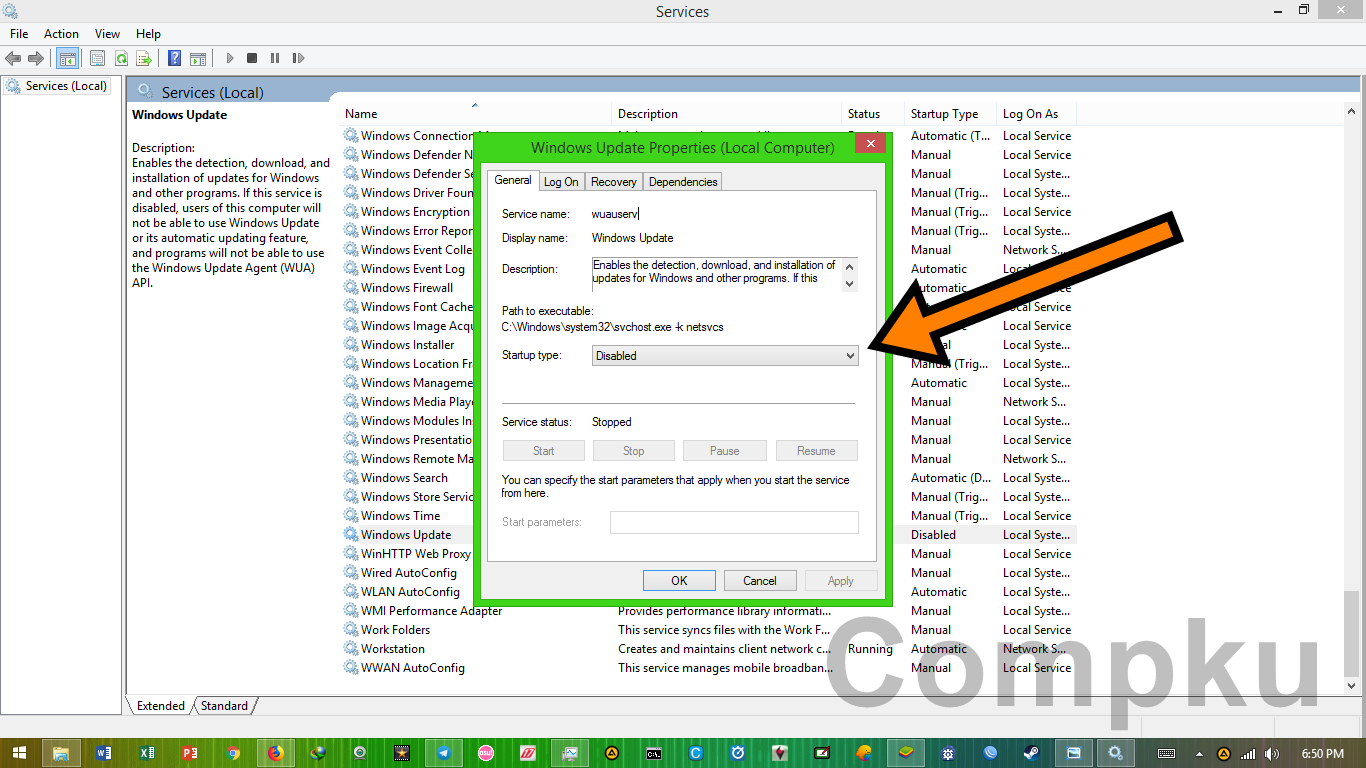
Task: Click OK in Windows Update Properties
Action: pos(679,580)
